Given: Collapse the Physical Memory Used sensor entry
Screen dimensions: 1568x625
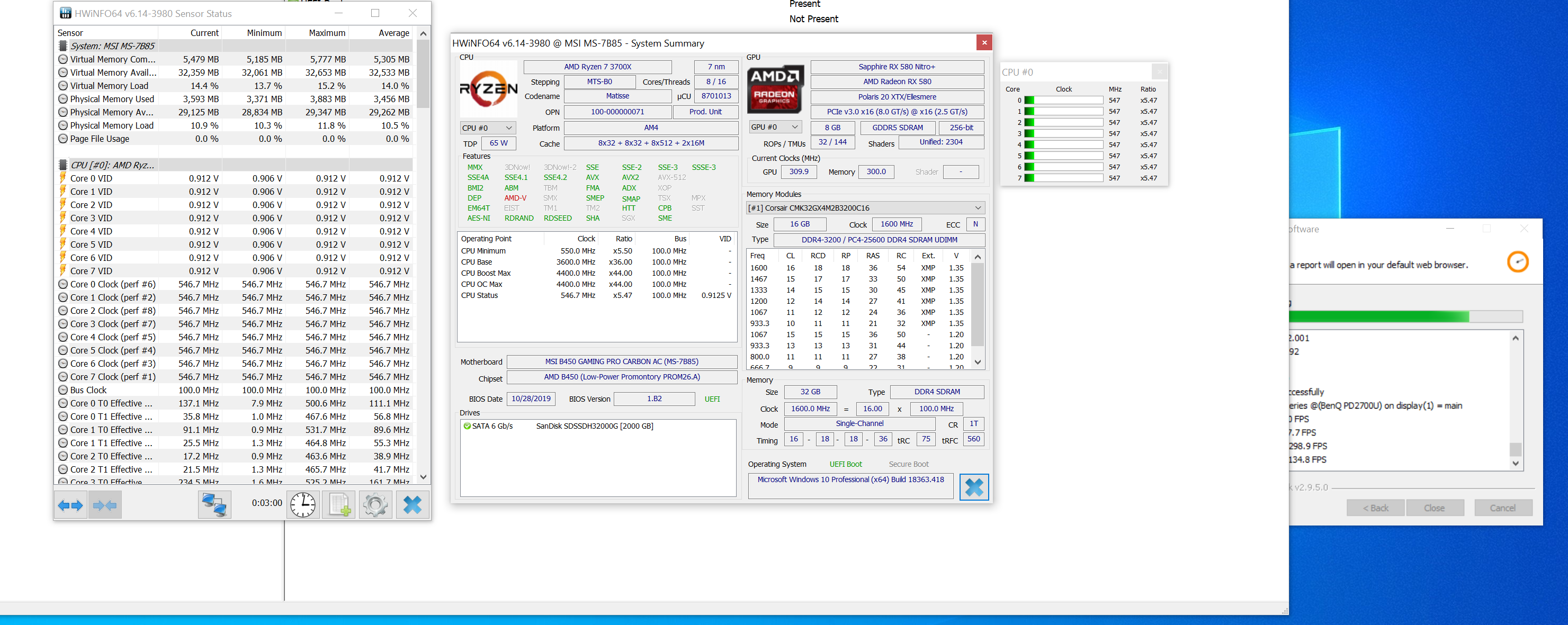Looking at the screenshot, I should coord(62,98).
